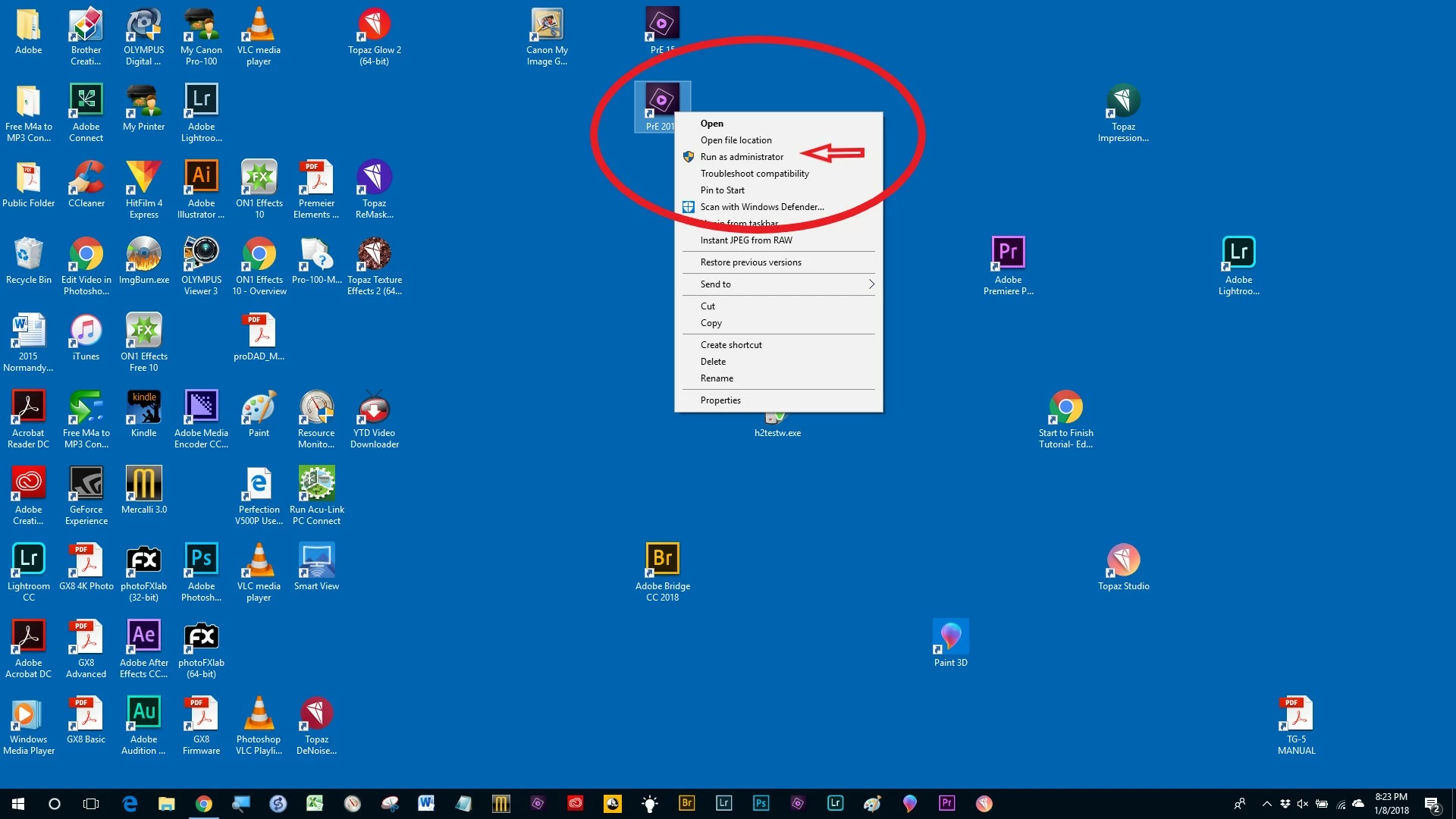Open the Action Center notifications icon
The width and height of the screenshot is (1456, 819).
1432,804
